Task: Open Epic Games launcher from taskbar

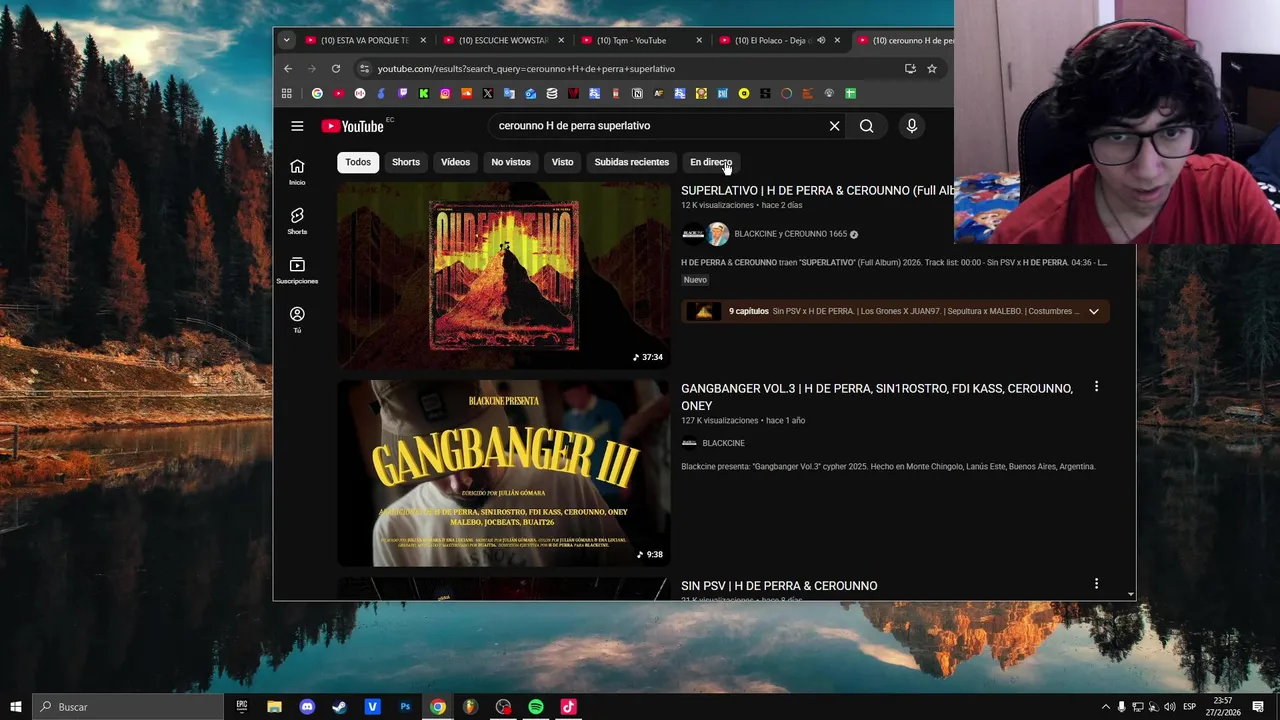Action: (x=242, y=707)
